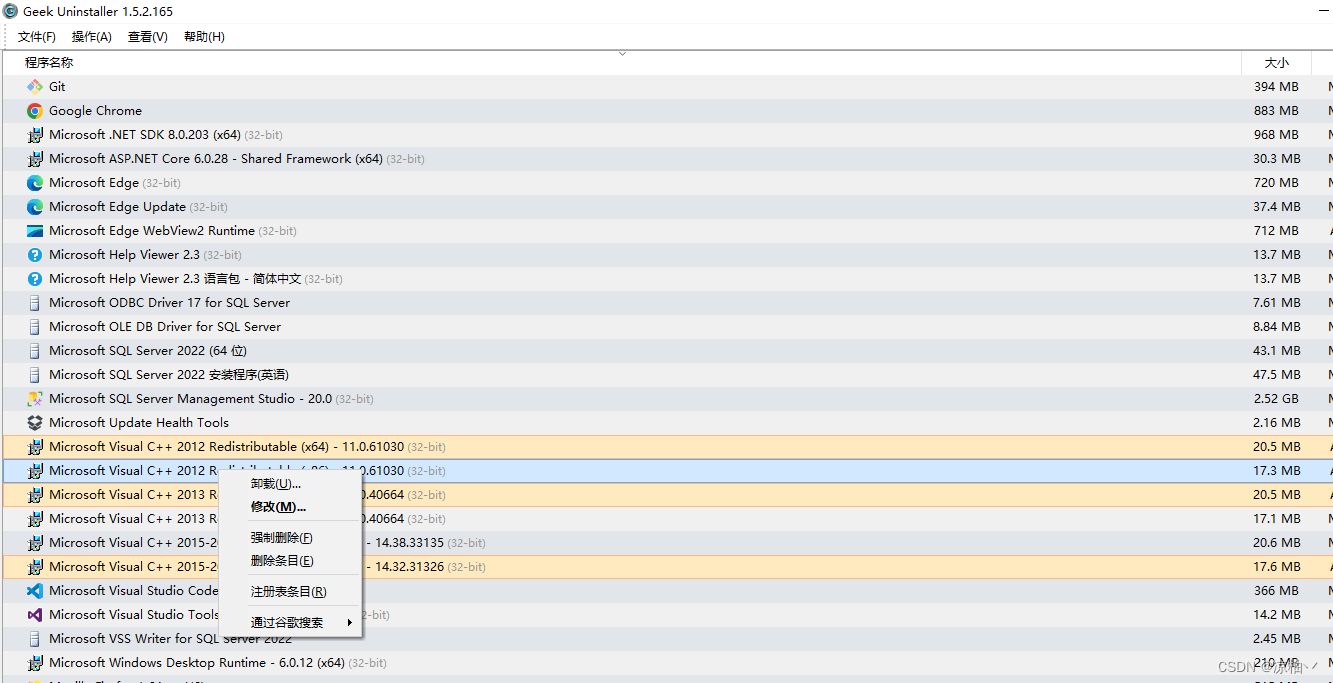Click the 968 MB size cell
The height and width of the screenshot is (683, 1333).
pyautogui.click(x=1276, y=135)
